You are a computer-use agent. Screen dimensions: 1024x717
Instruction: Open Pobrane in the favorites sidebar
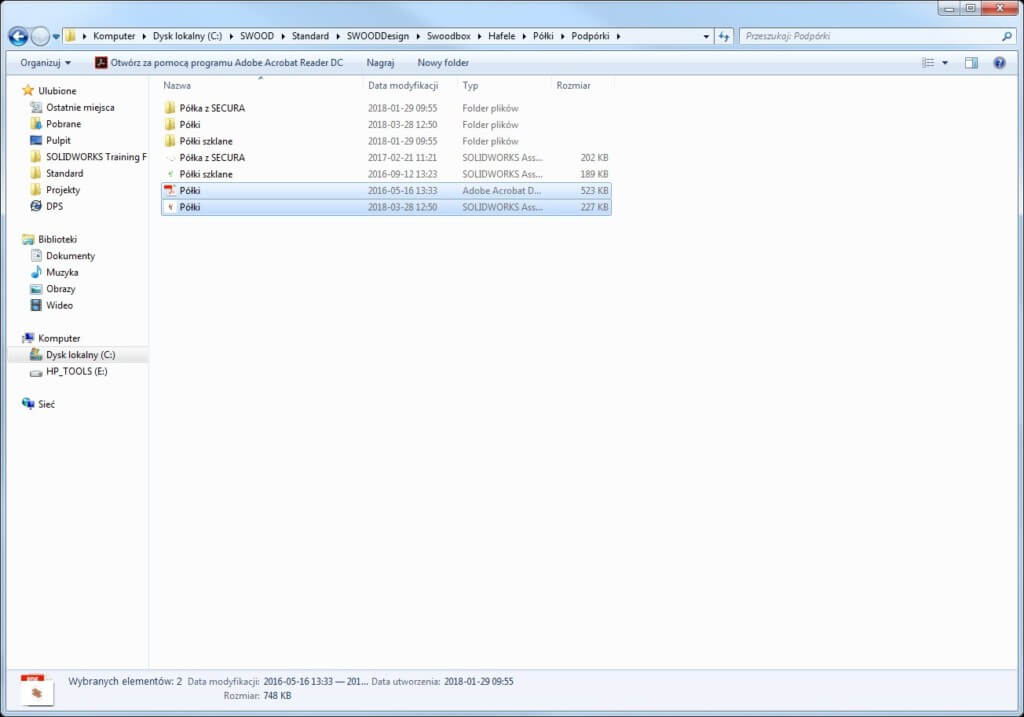coord(63,124)
